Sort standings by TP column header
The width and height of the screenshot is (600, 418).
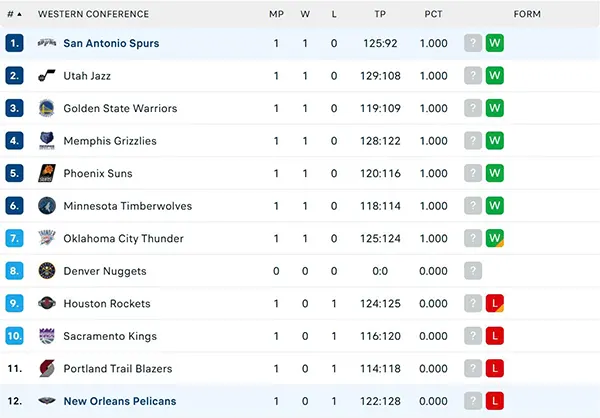(380, 14)
